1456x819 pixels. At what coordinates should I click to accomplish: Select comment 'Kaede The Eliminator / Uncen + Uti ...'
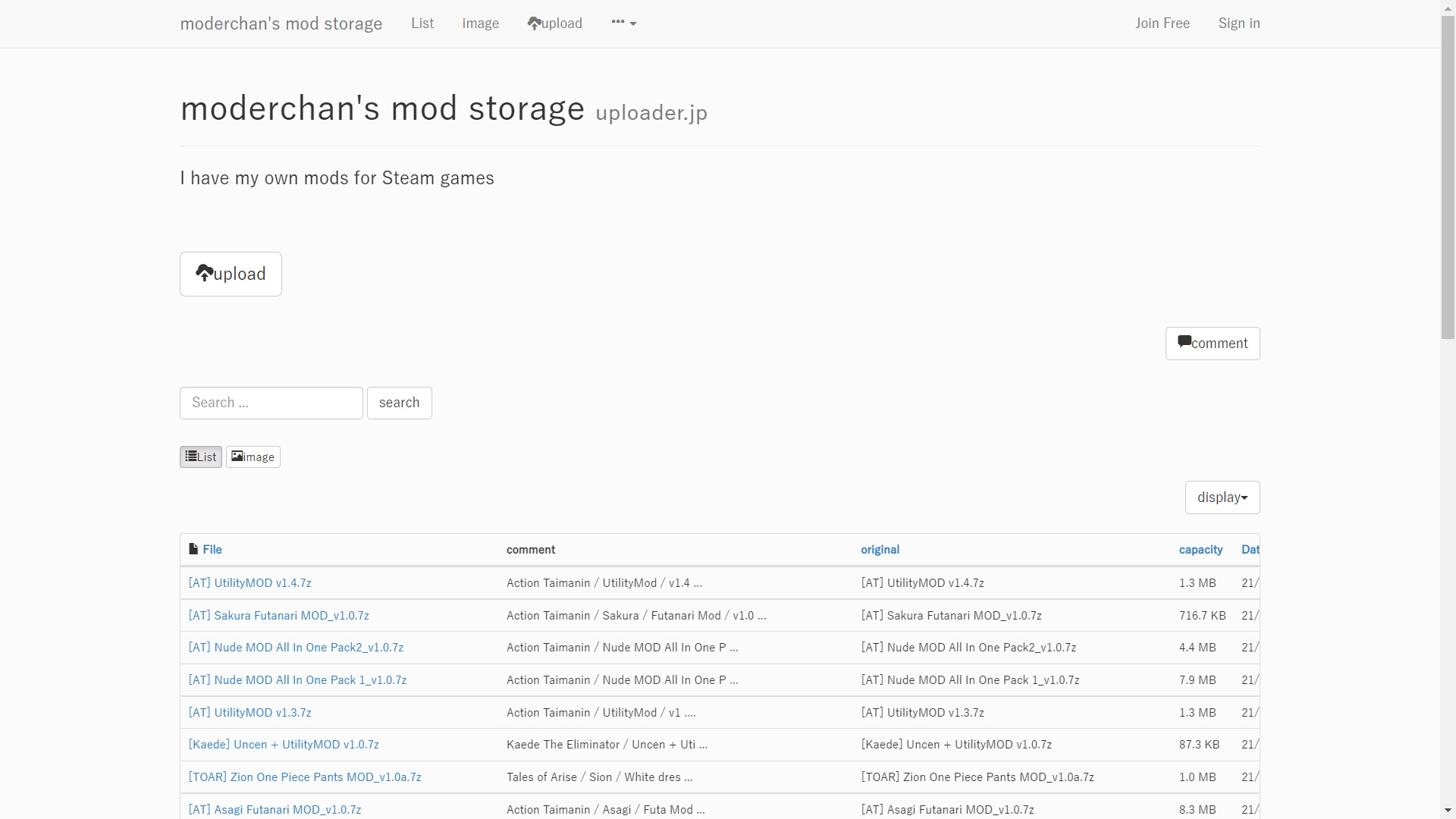tap(607, 745)
